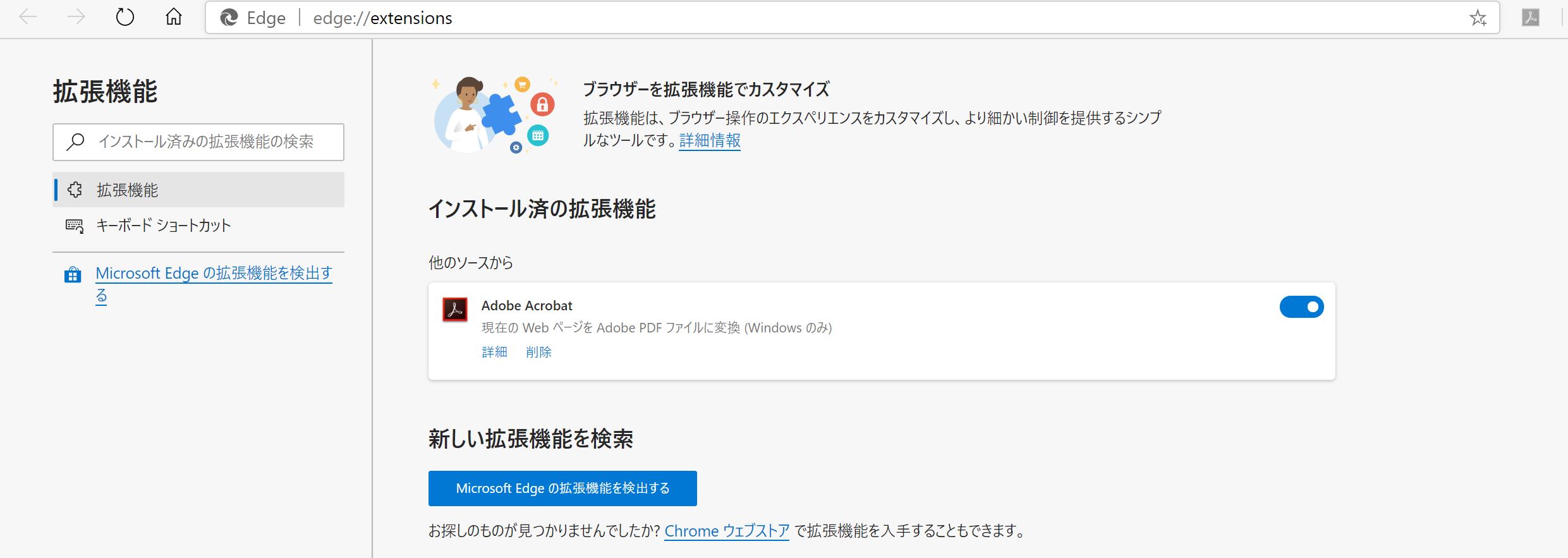Click the browser back arrow

[28, 17]
